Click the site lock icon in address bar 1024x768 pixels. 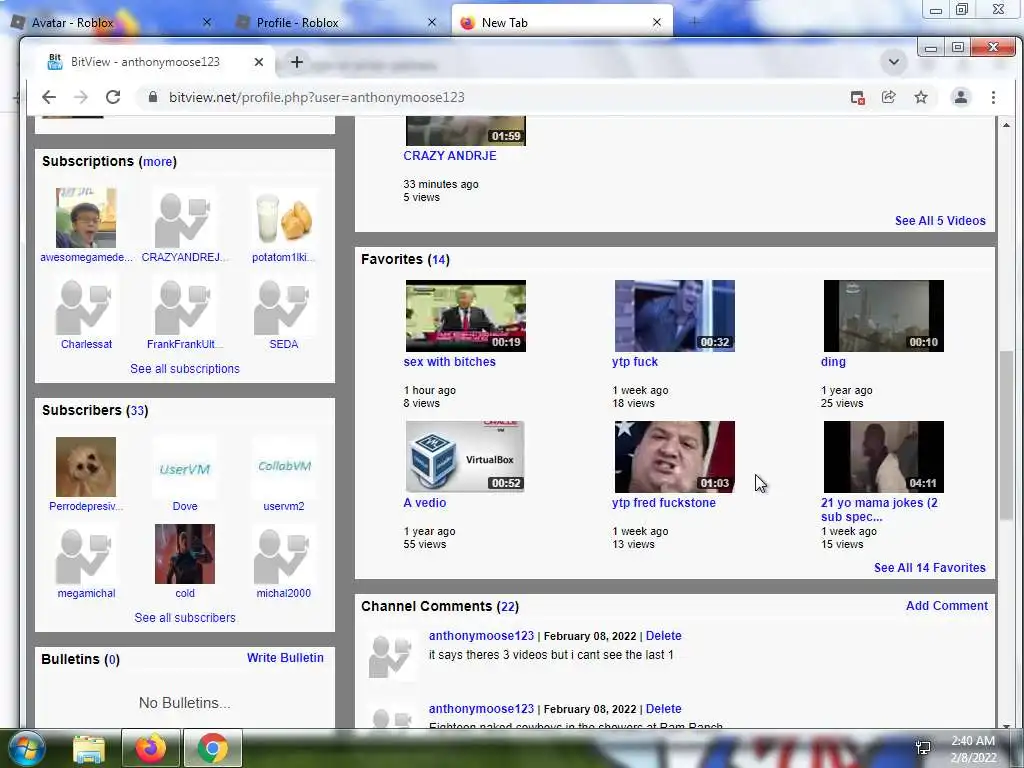click(x=153, y=97)
